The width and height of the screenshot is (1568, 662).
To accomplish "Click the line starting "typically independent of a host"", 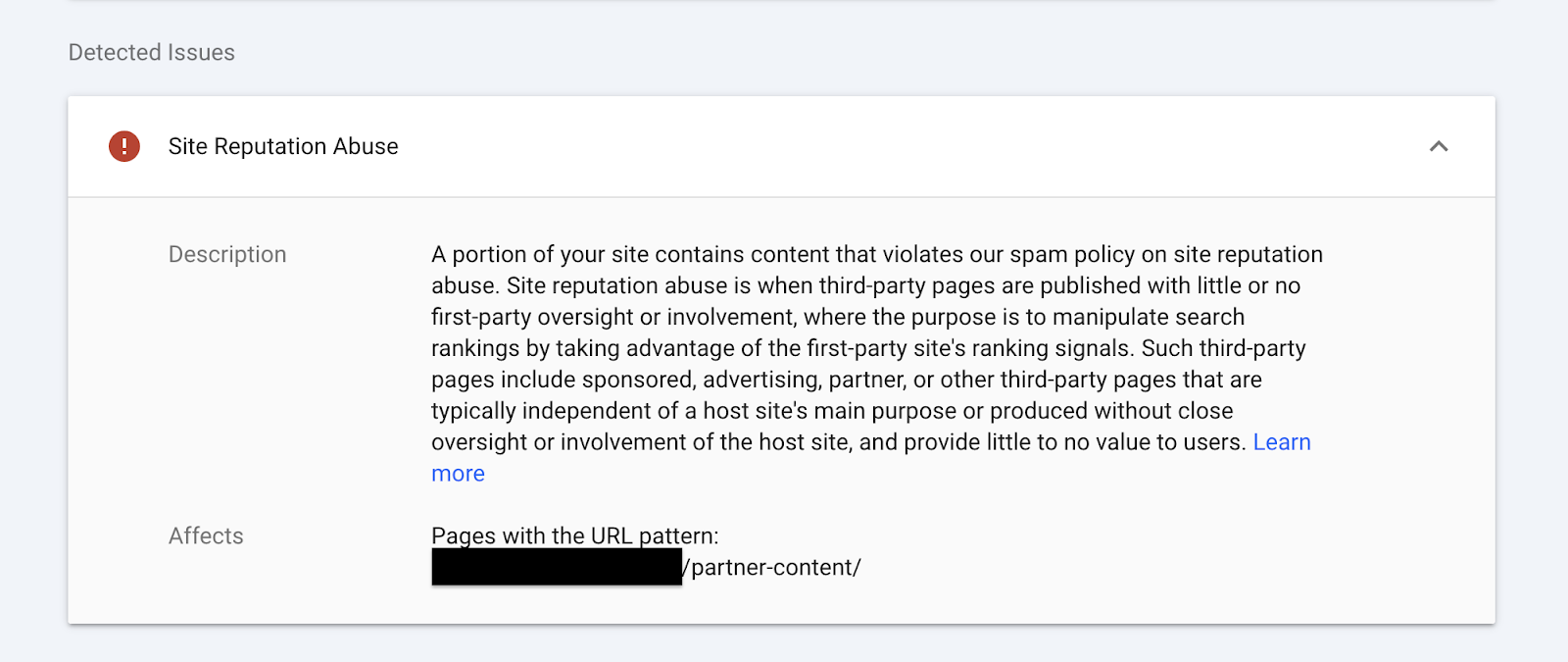I will click(x=832, y=411).
